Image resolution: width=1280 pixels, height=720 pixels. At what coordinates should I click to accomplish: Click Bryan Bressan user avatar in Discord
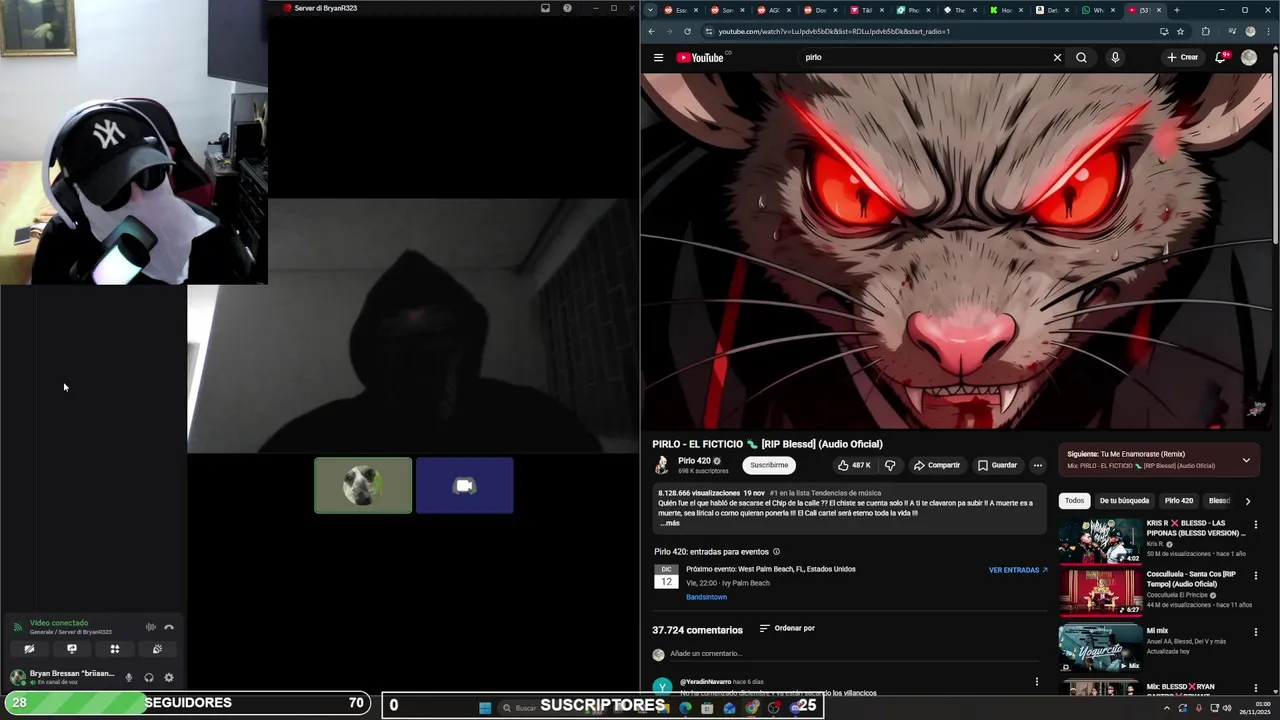point(18,677)
